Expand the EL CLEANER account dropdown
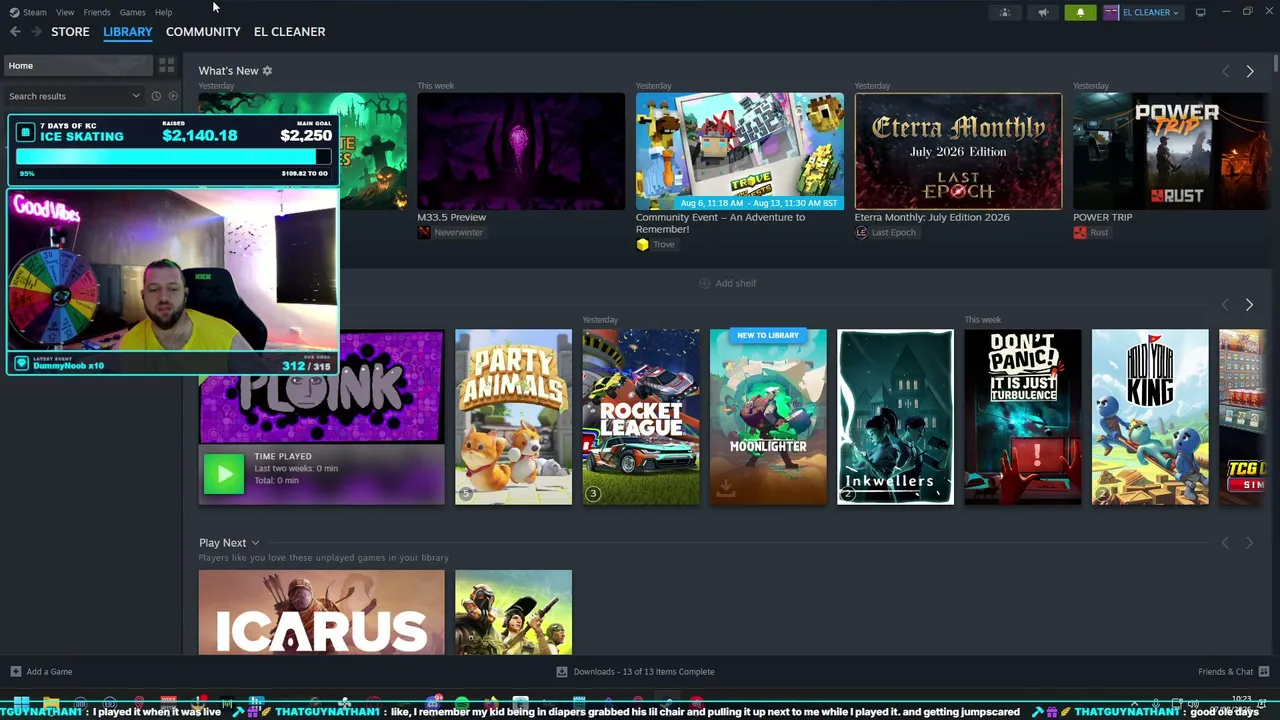 (1176, 12)
